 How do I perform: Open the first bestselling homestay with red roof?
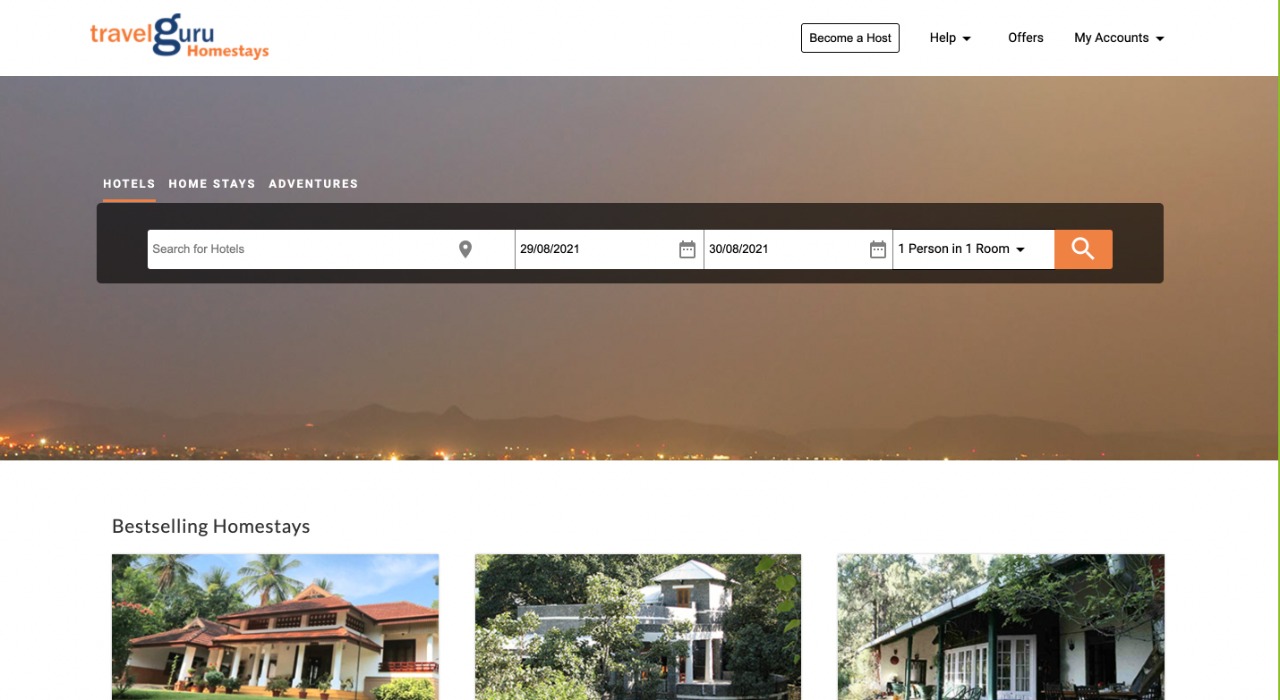tap(275, 627)
